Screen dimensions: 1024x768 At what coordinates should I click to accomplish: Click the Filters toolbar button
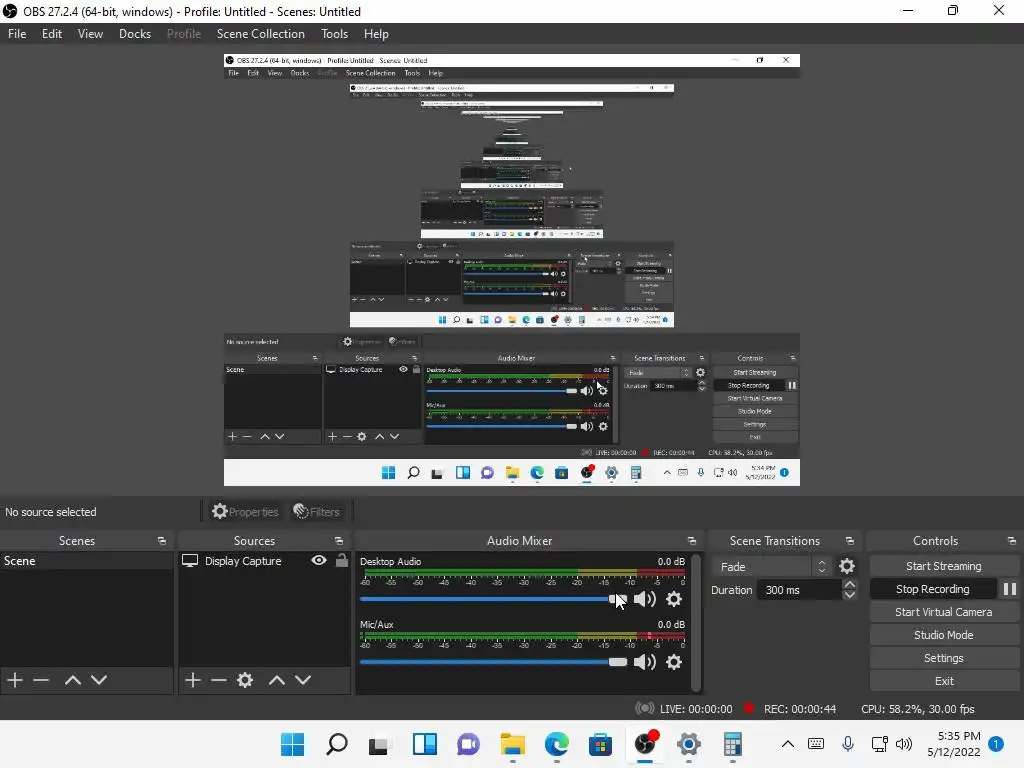coord(317,511)
